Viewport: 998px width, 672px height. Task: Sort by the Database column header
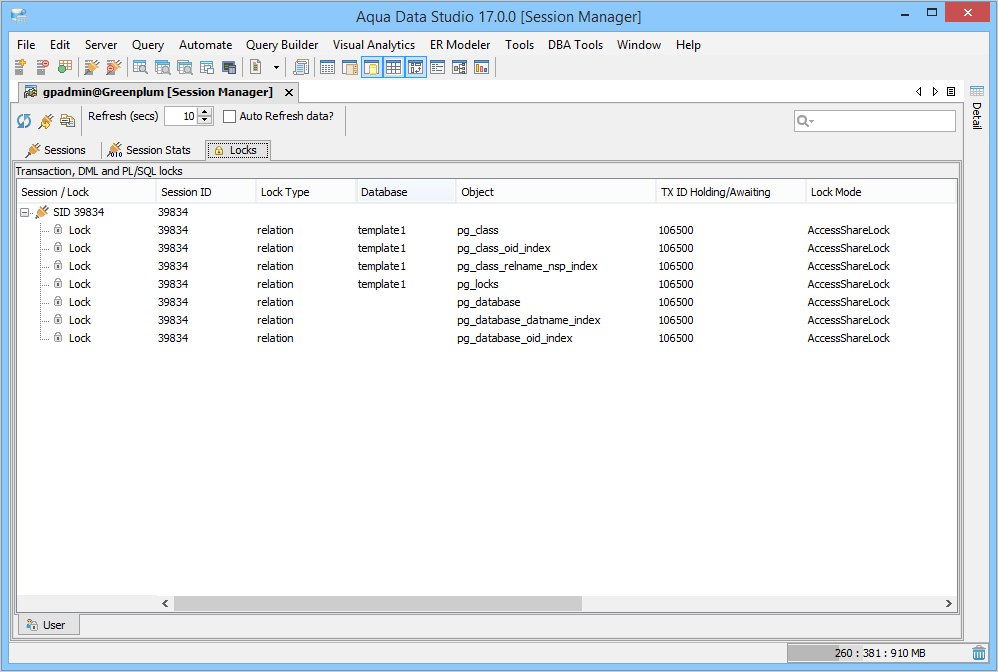[405, 192]
